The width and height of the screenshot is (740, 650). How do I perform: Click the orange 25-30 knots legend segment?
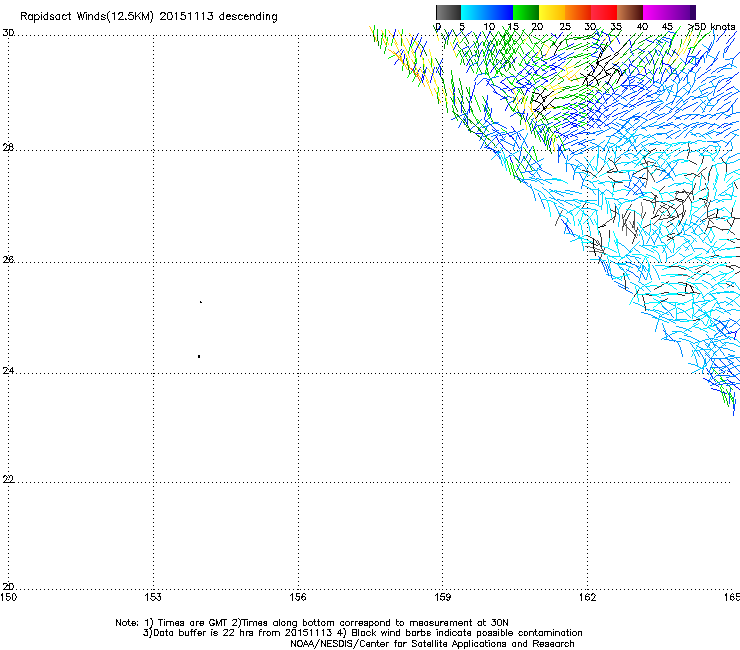pyautogui.click(x=578, y=12)
